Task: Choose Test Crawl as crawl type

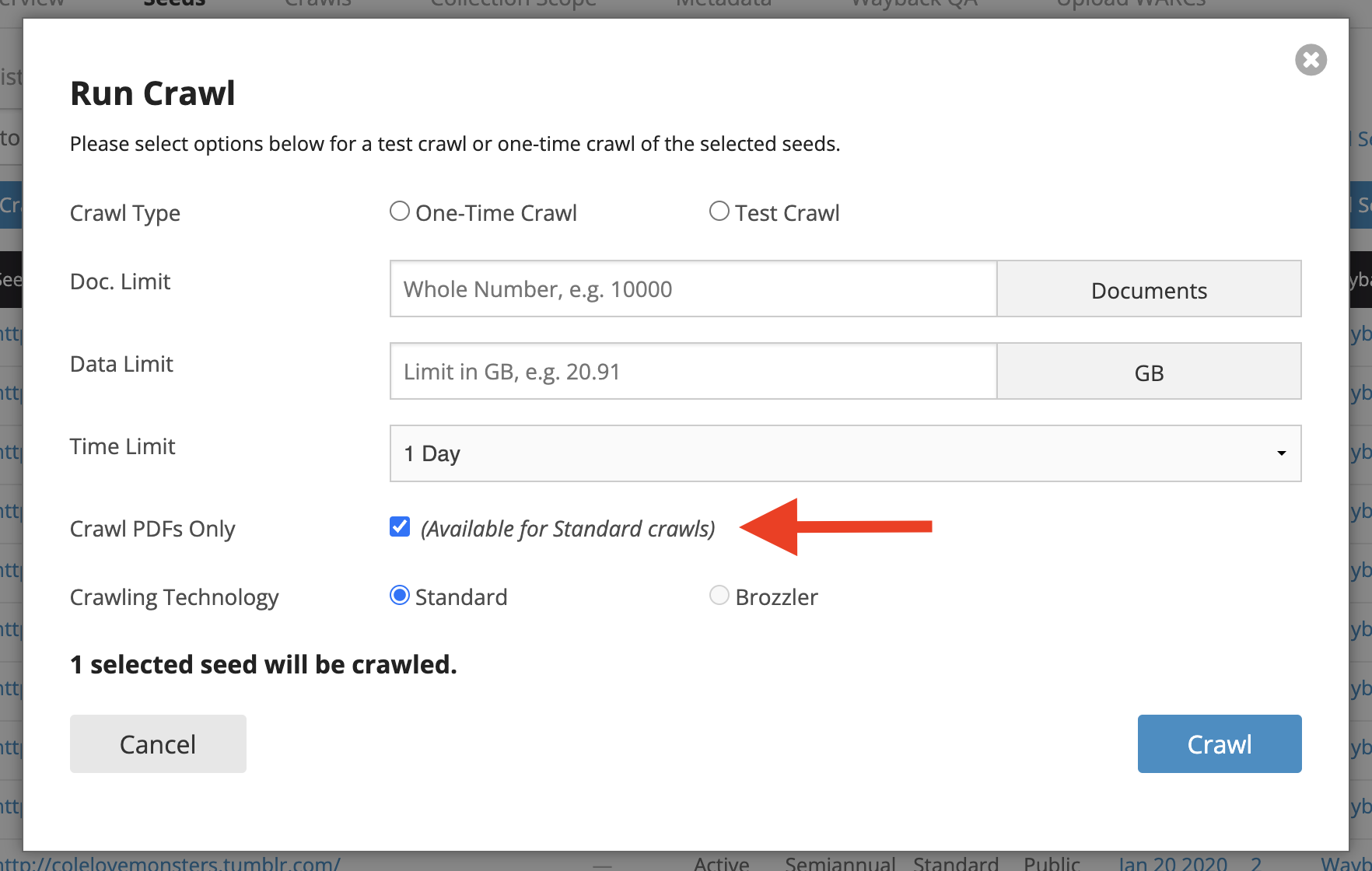Action: [719, 212]
